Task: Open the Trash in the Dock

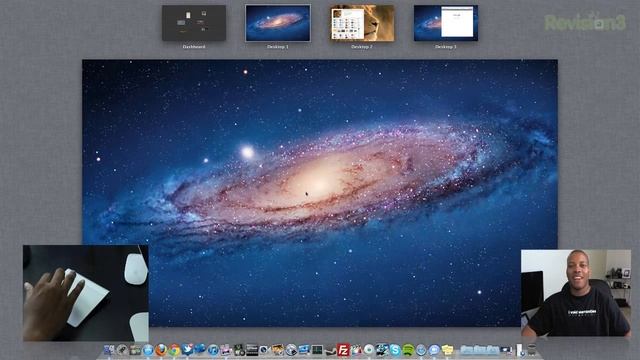Action: click(532, 350)
